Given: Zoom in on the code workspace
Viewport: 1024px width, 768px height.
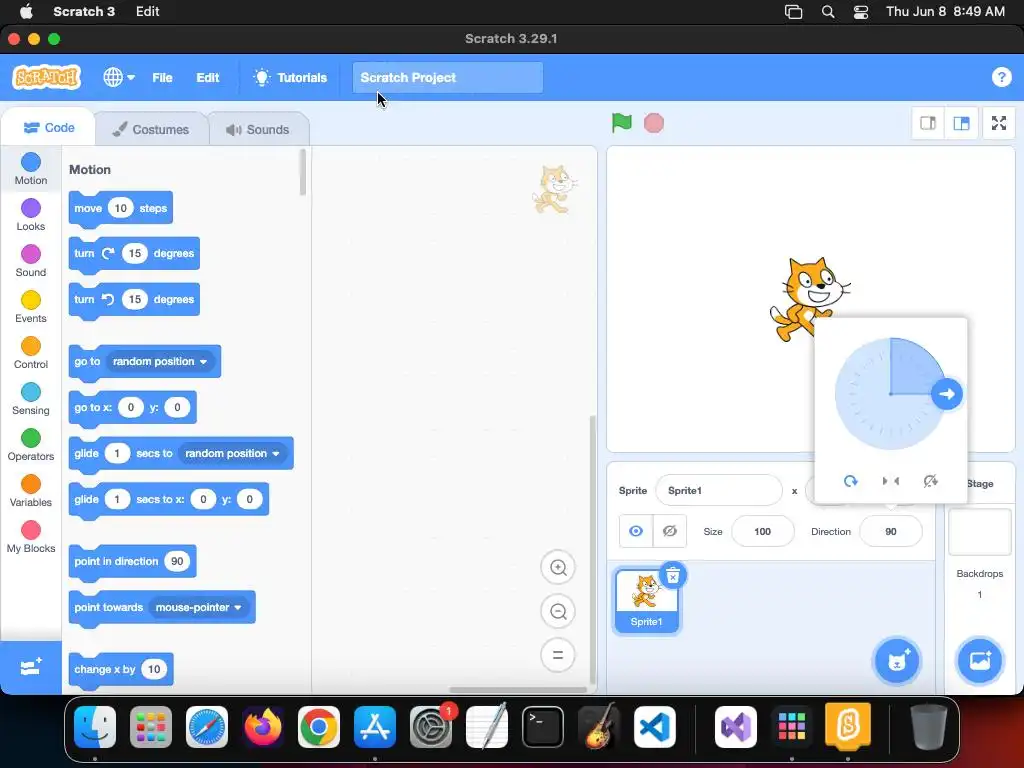Looking at the screenshot, I should (x=558, y=568).
